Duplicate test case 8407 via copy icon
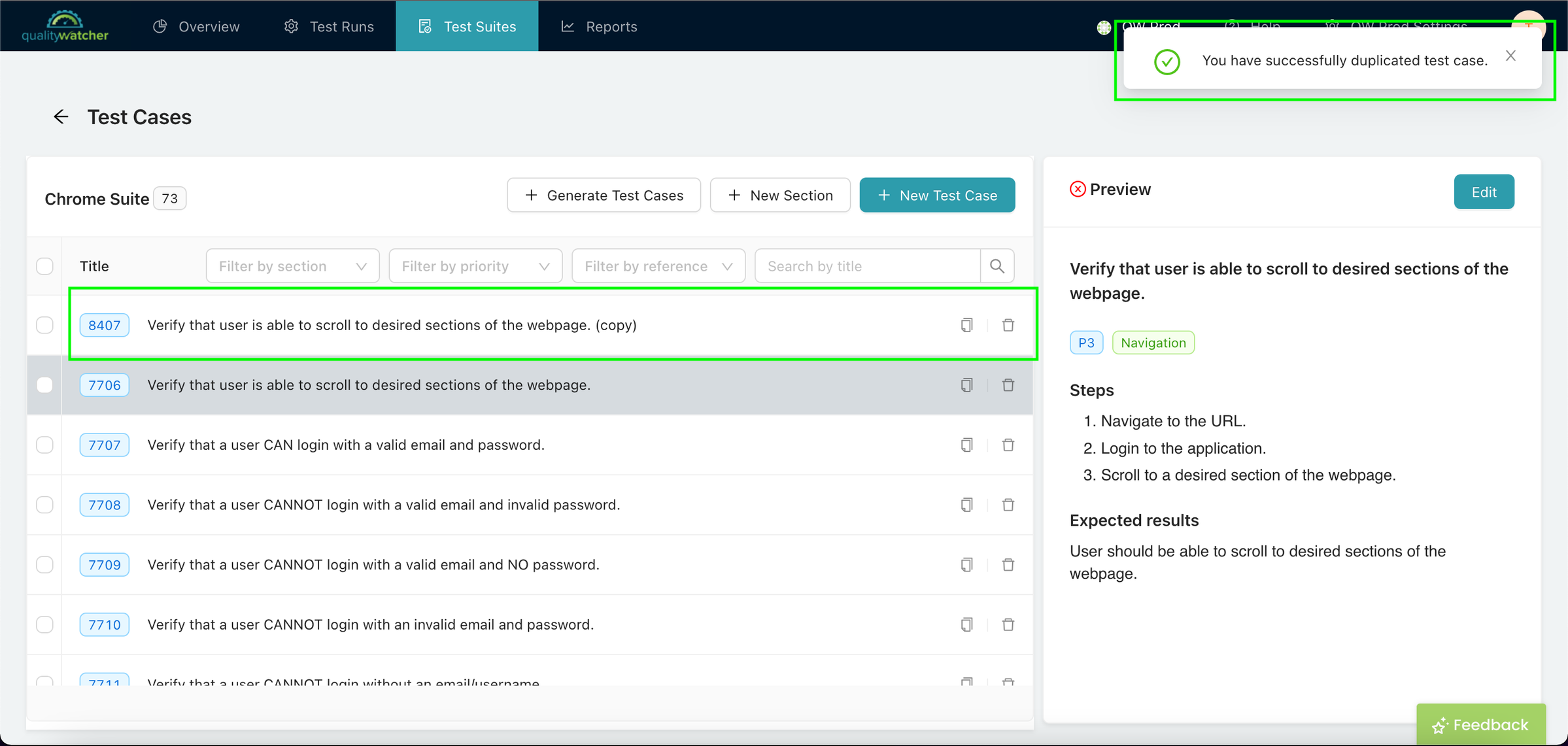The height and width of the screenshot is (746, 1568). [966, 325]
